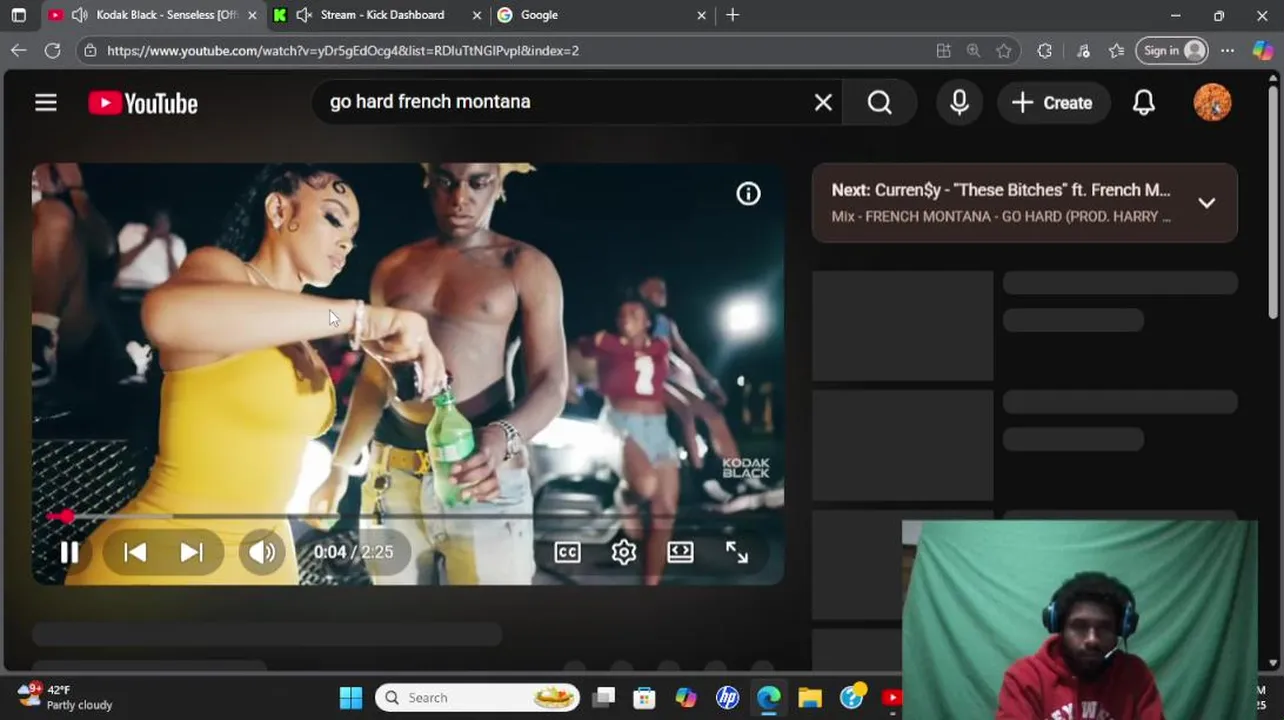
Task: Open Edge settings and more menu
Action: (x=1228, y=50)
